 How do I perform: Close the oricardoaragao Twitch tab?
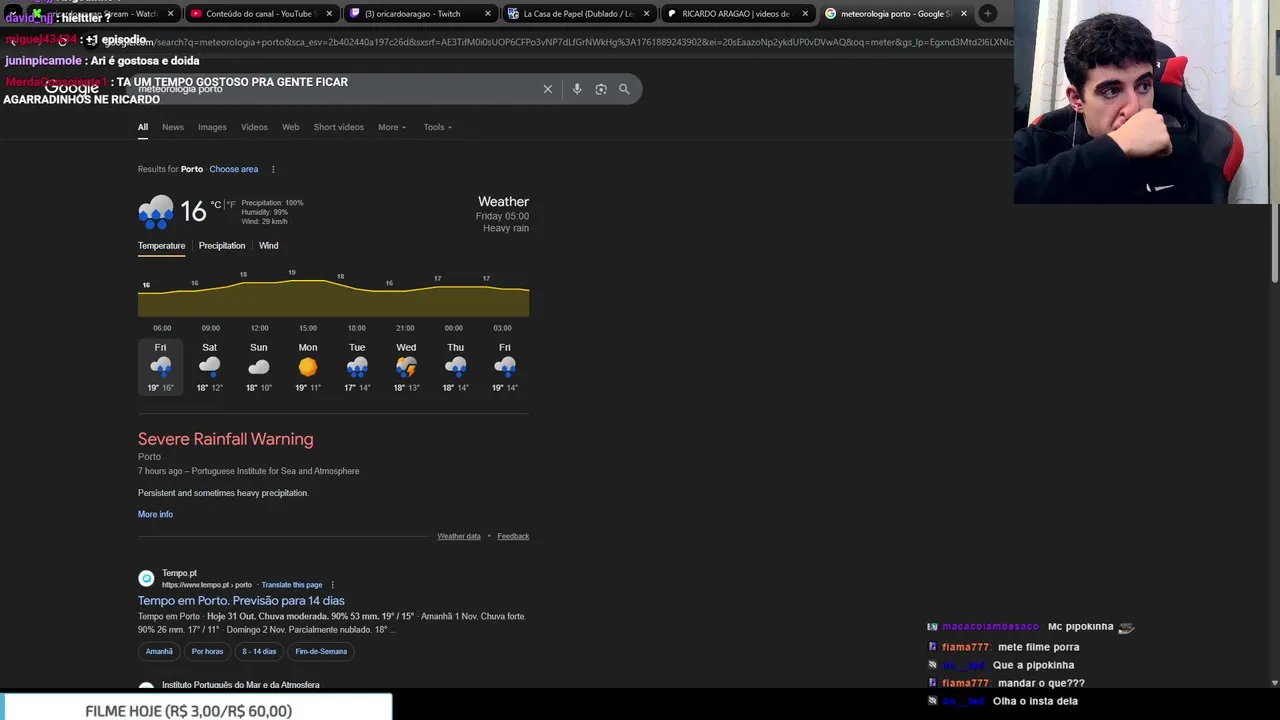(x=488, y=14)
